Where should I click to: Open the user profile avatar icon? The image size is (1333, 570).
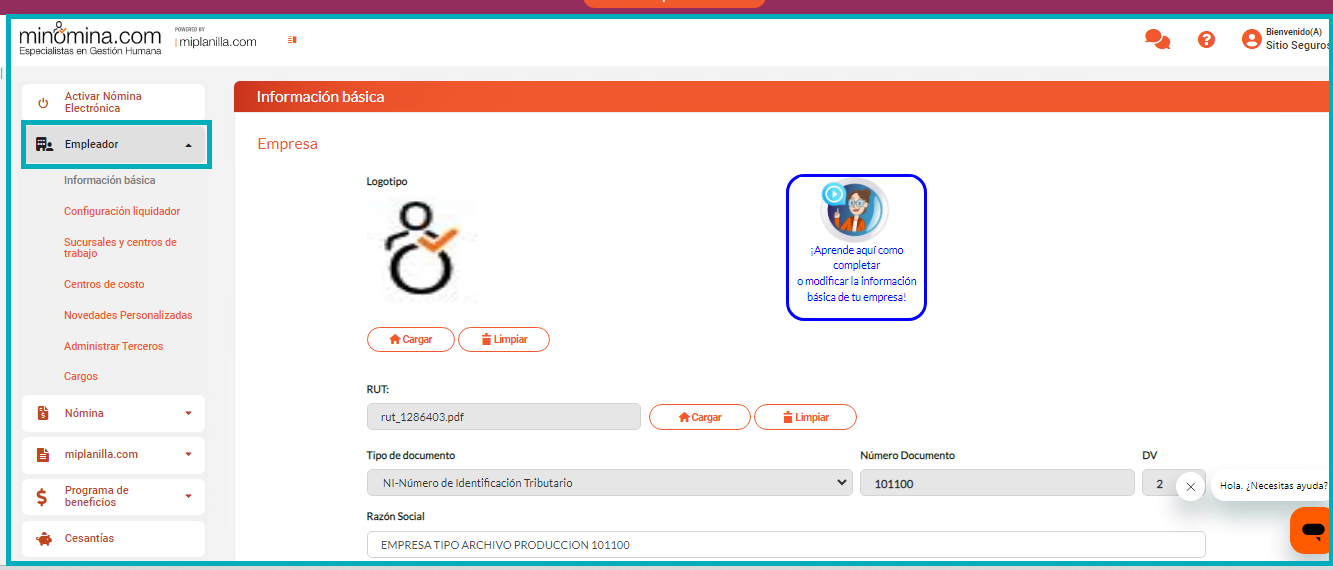[x=1251, y=39]
